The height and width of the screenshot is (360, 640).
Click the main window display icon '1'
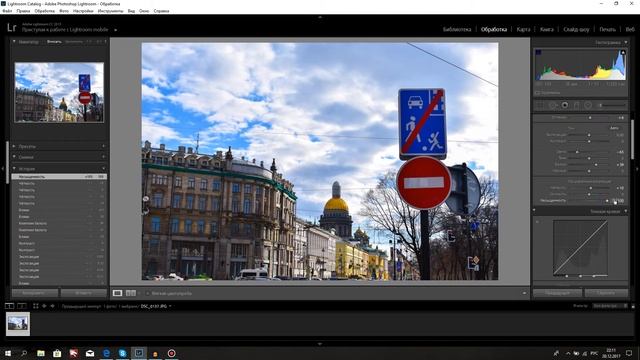pyautogui.click(x=9, y=306)
